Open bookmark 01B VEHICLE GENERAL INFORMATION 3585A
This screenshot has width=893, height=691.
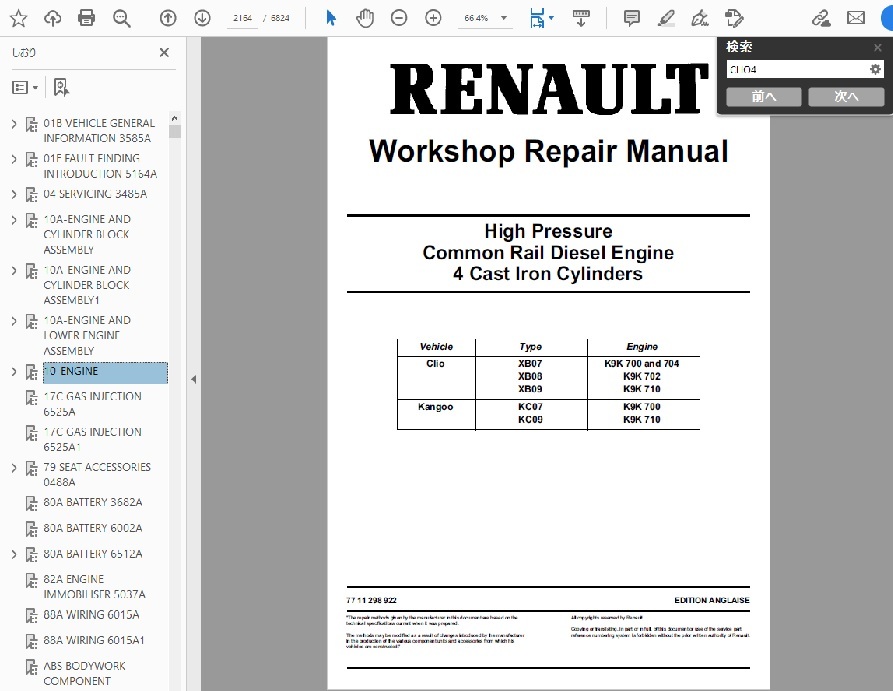pyautogui.click(x=99, y=130)
